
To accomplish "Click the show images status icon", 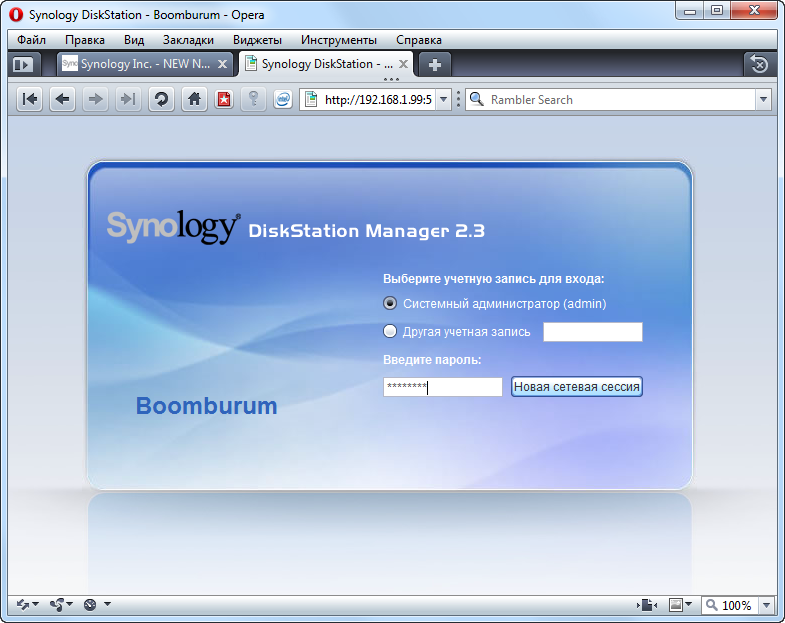I will pyautogui.click(x=676, y=605).
